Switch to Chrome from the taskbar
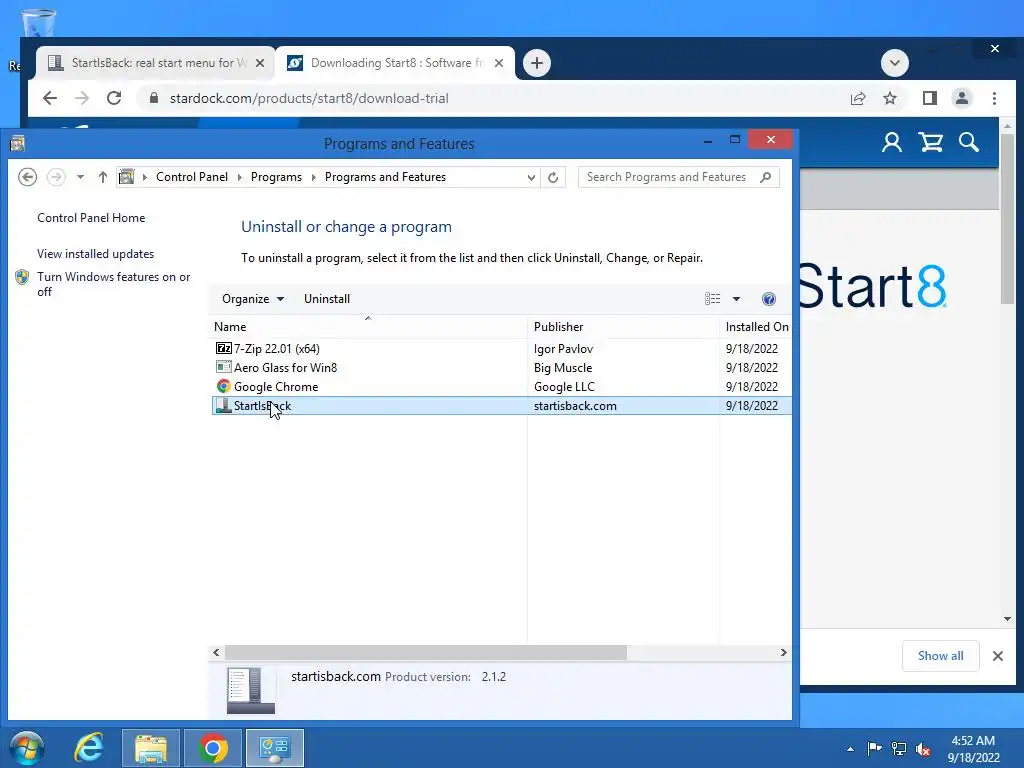Viewport: 1024px width, 768px height. pyautogui.click(x=213, y=748)
